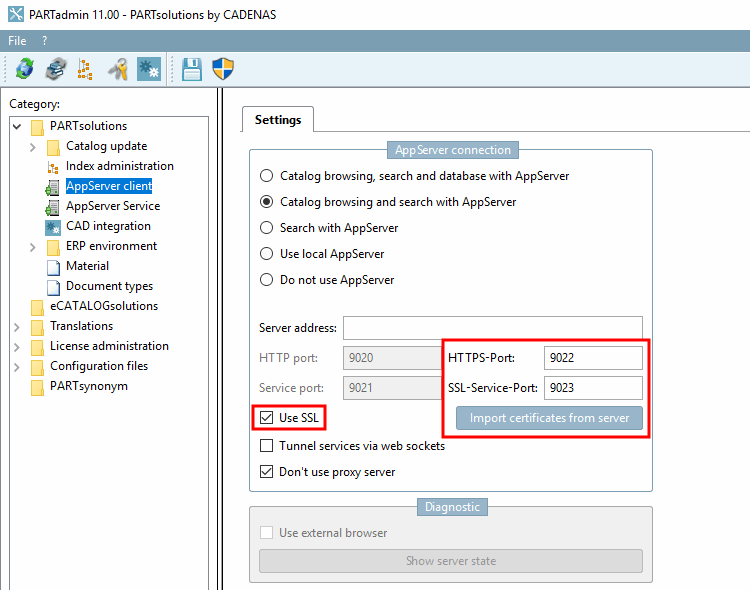The image size is (750, 590).
Task: Click the PARTadmin title bar app icon
Action: 16,14
